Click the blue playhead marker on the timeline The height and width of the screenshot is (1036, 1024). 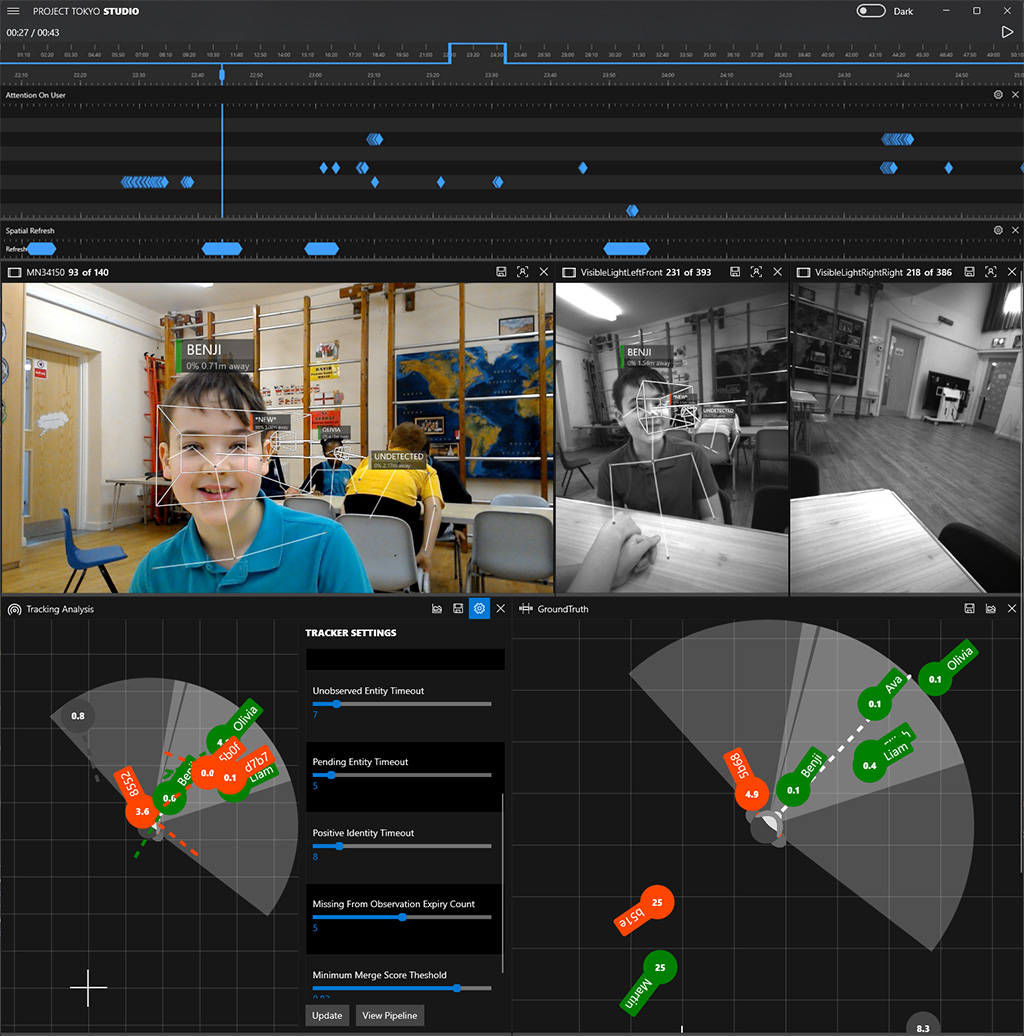(x=222, y=73)
